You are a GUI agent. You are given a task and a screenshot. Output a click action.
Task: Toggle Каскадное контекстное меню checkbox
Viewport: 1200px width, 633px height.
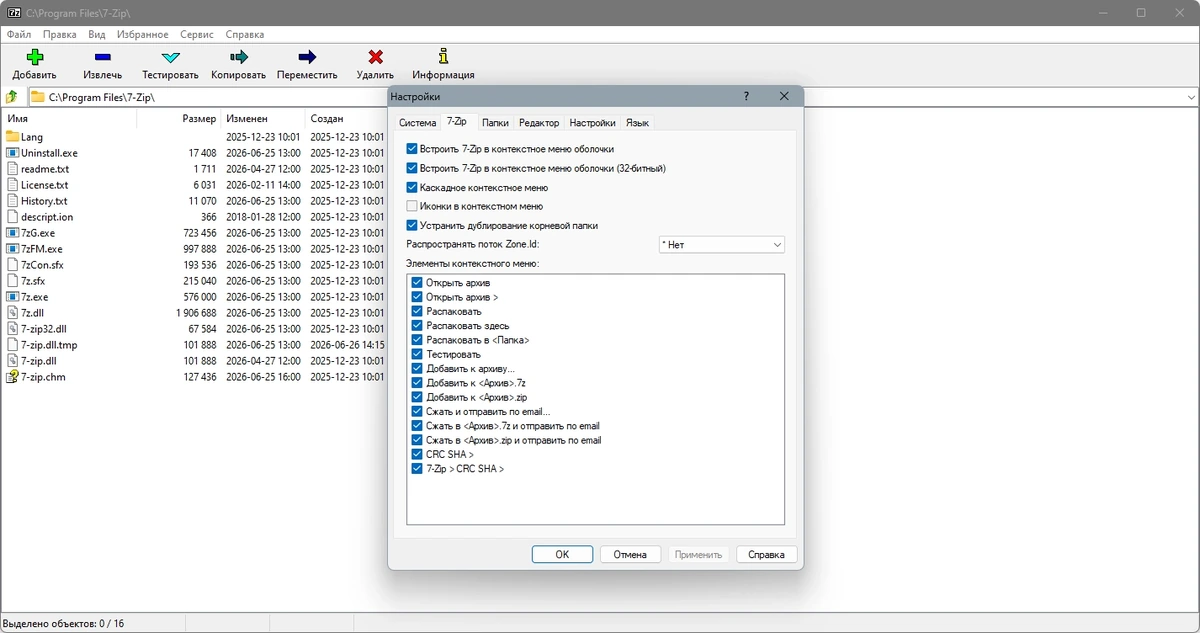coord(412,187)
